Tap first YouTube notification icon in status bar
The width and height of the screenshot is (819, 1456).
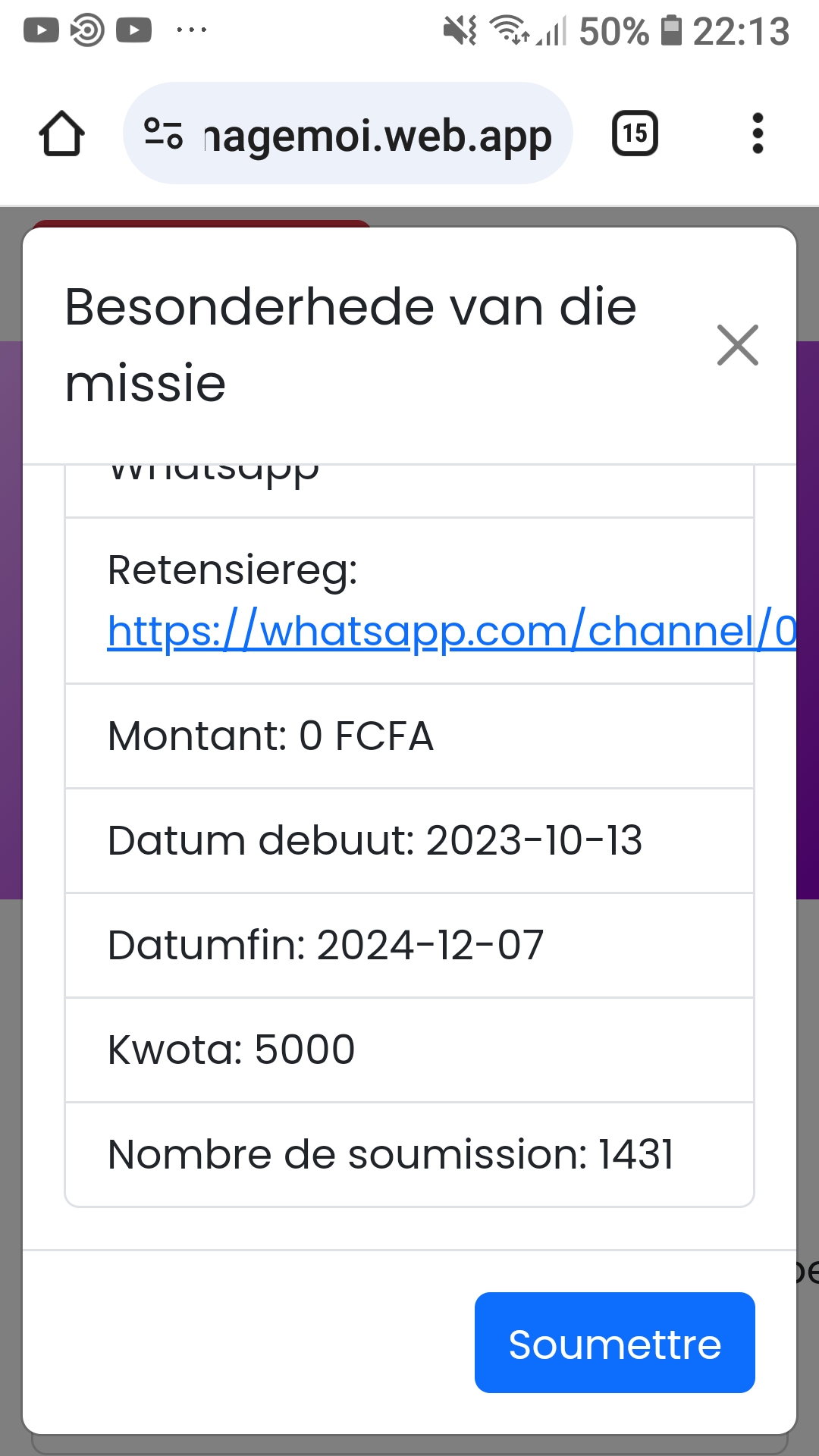tap(41, 30)
